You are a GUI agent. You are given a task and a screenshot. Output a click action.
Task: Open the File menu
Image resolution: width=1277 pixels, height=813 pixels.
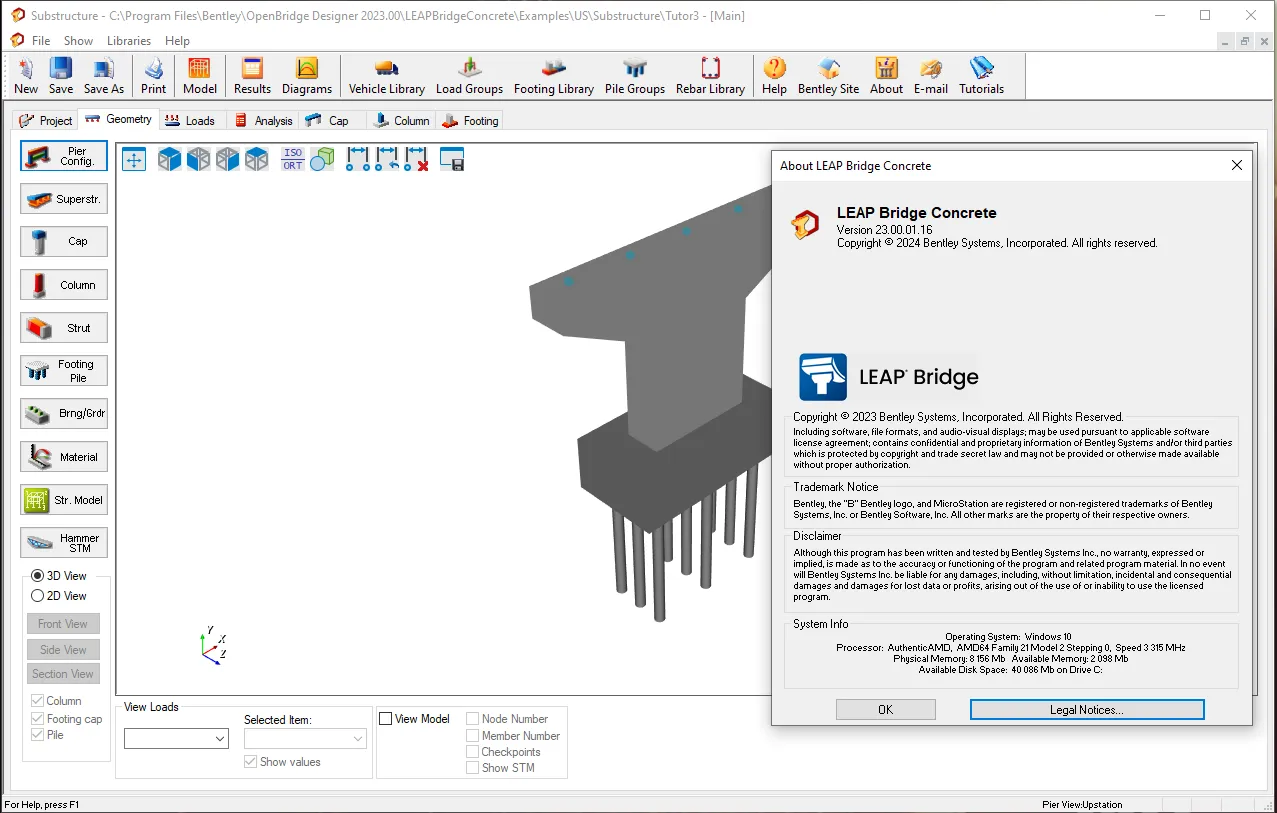[x=41, y=41]
